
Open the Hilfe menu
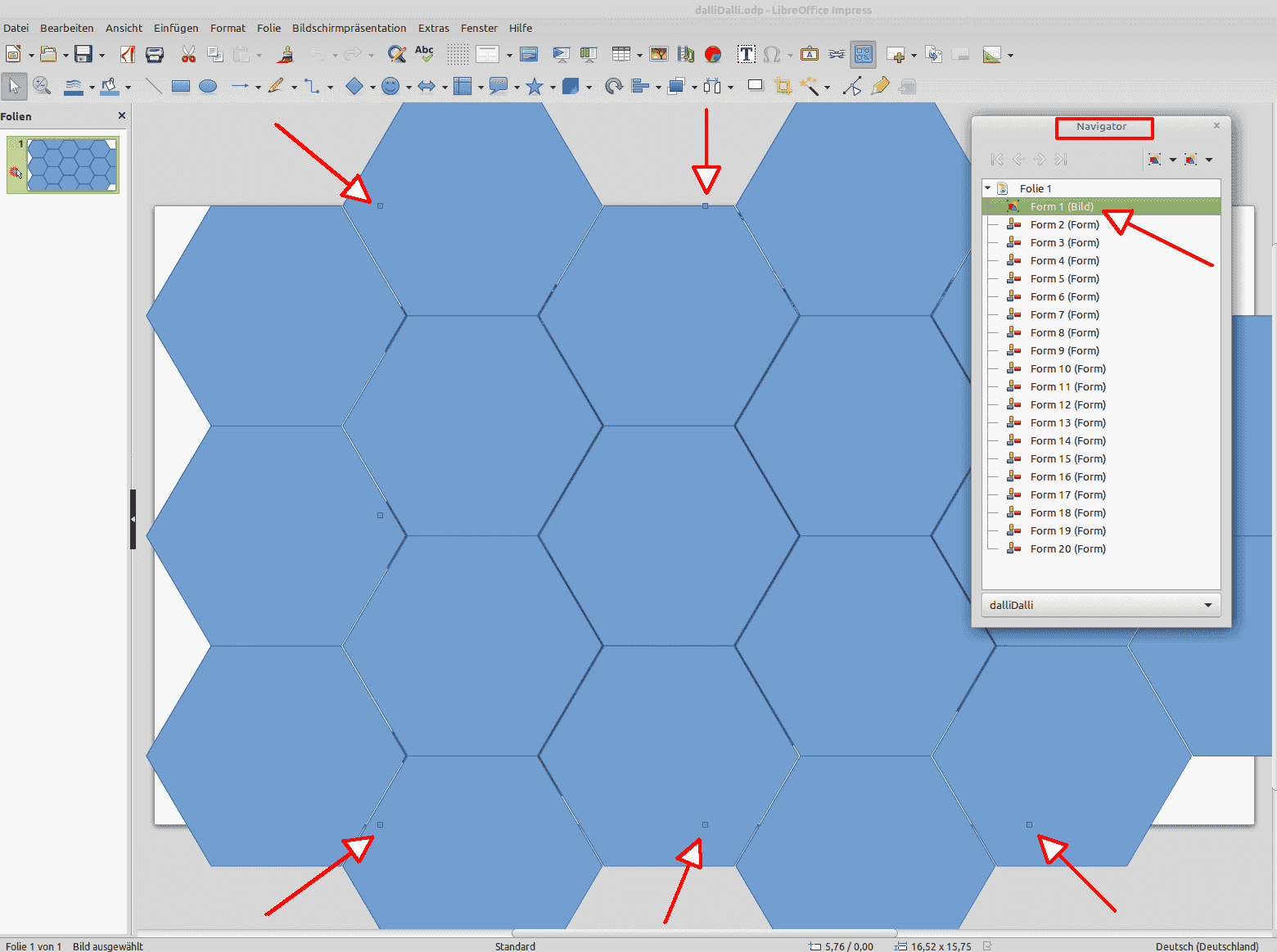point(521,28)
